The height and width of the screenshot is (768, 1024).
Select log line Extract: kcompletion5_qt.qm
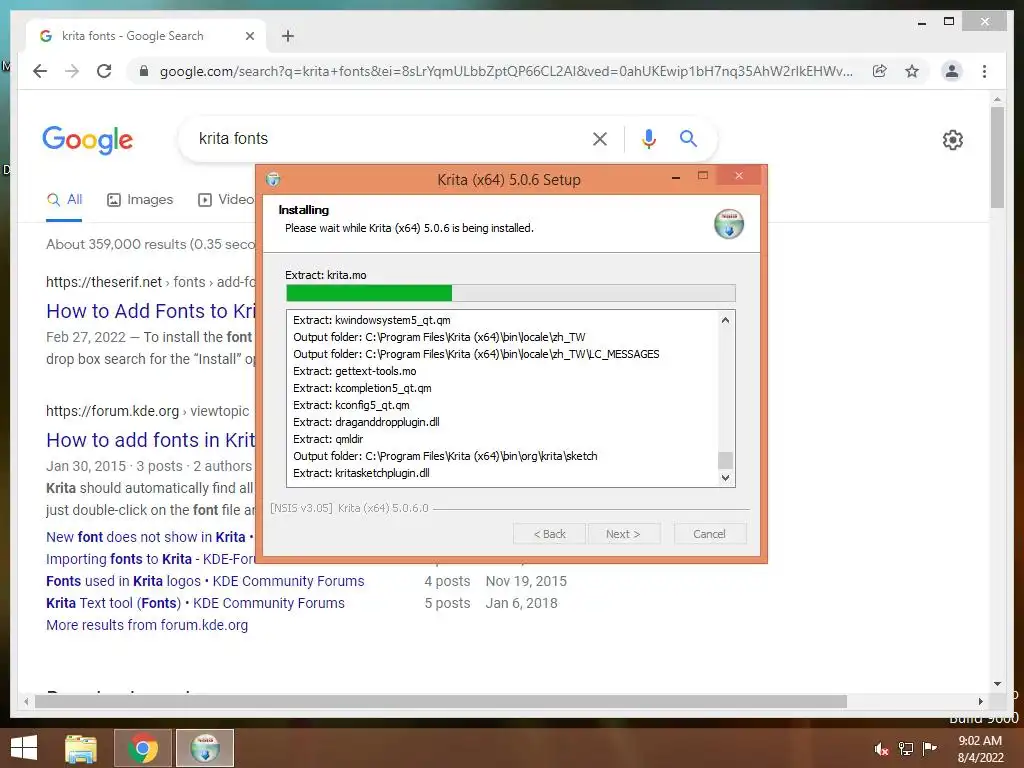tap(362, 388)
